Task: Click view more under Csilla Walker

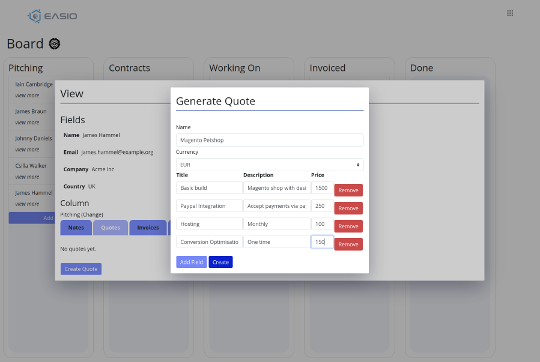Action: [27, 177]
